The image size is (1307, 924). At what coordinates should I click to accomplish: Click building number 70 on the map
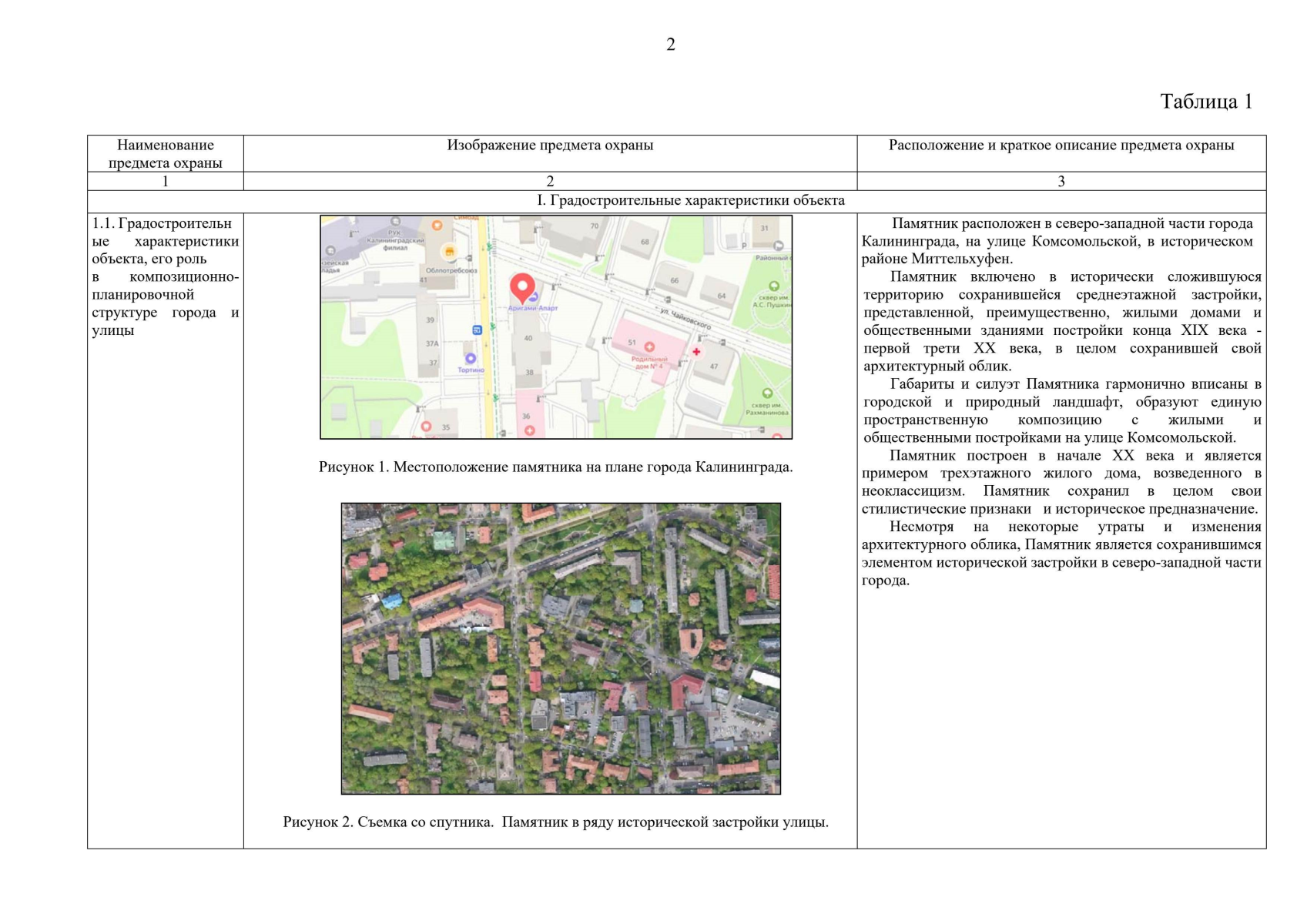(594, 226)
